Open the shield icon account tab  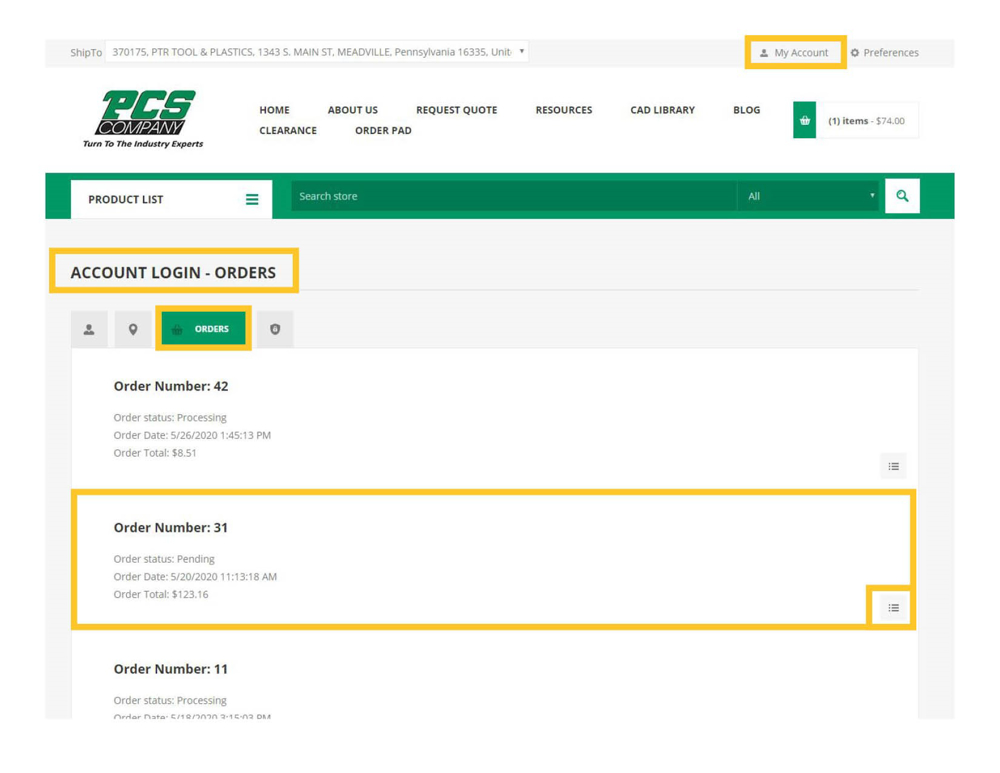(275, 329)
